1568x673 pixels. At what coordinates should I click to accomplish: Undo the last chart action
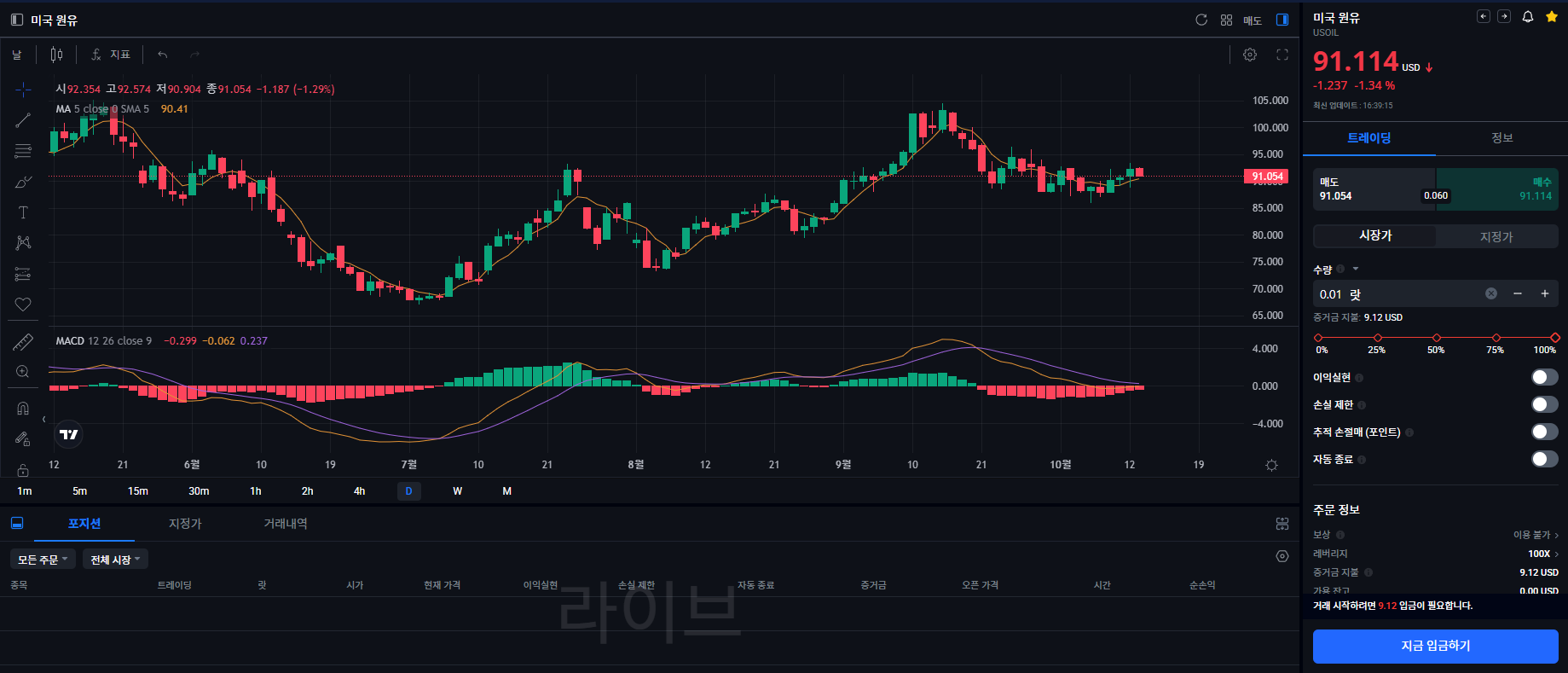click(162, 55)
